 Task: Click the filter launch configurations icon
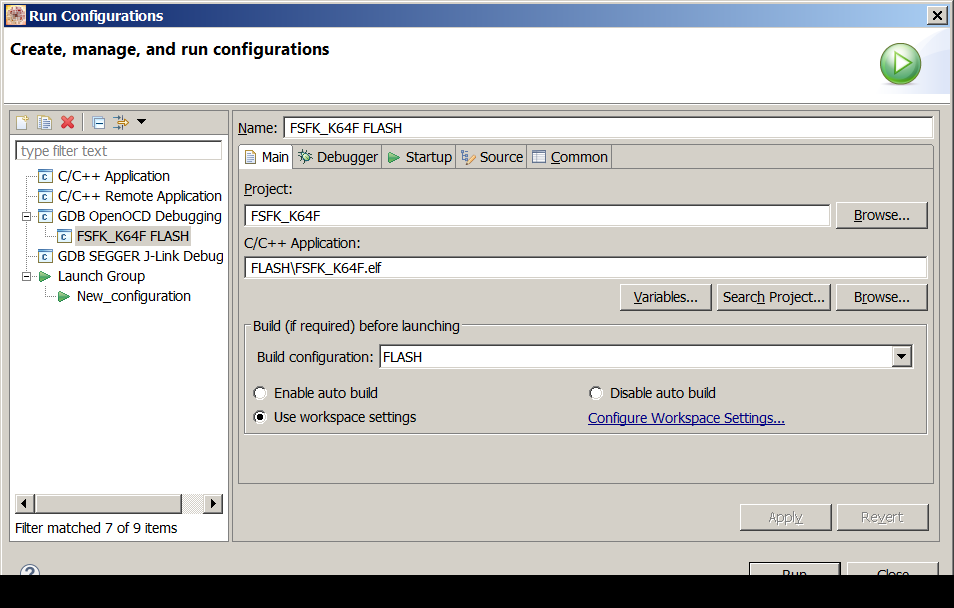coord(121,122)
